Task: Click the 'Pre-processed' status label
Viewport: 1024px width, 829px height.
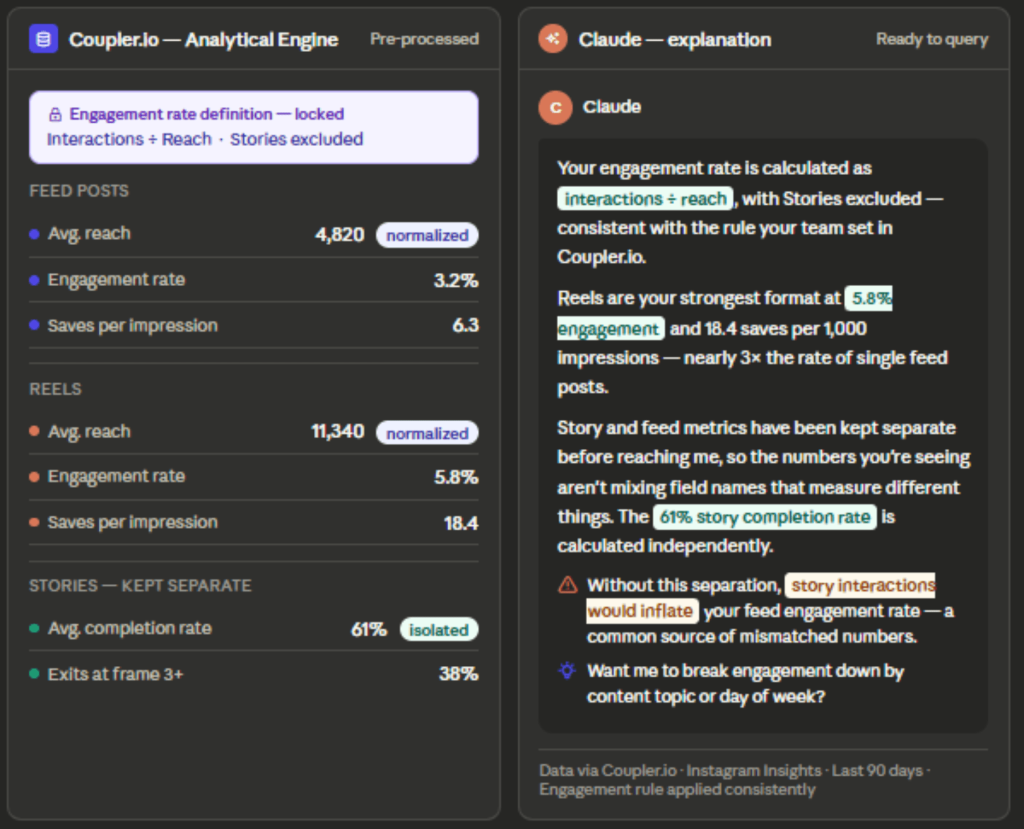Action: click(x=424, y=39)
